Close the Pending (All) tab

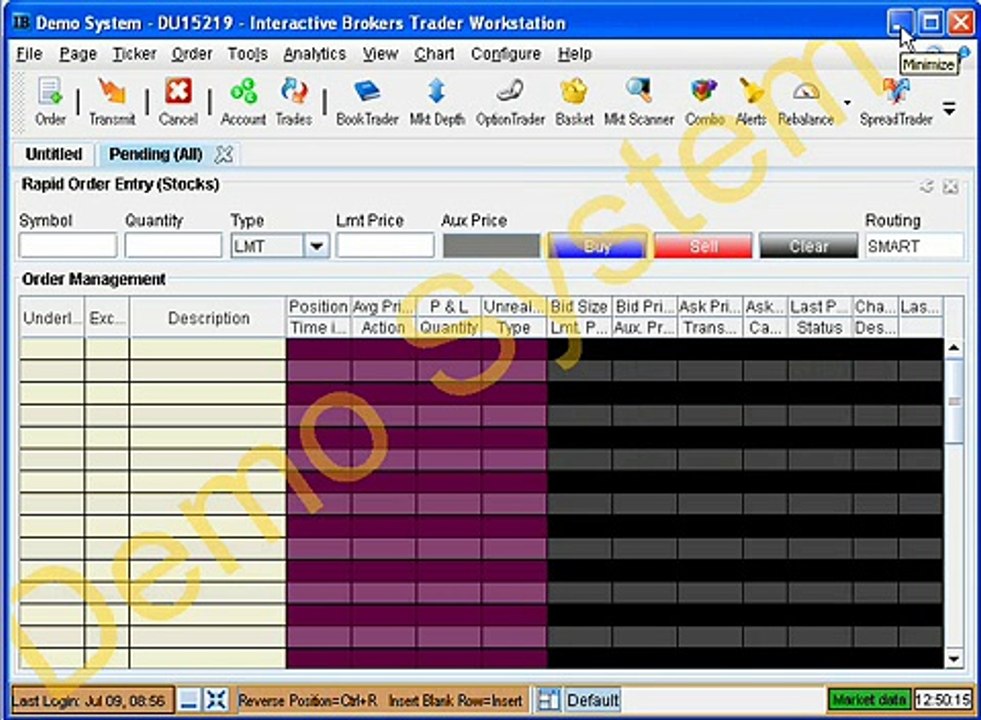(x=224, y=155)
